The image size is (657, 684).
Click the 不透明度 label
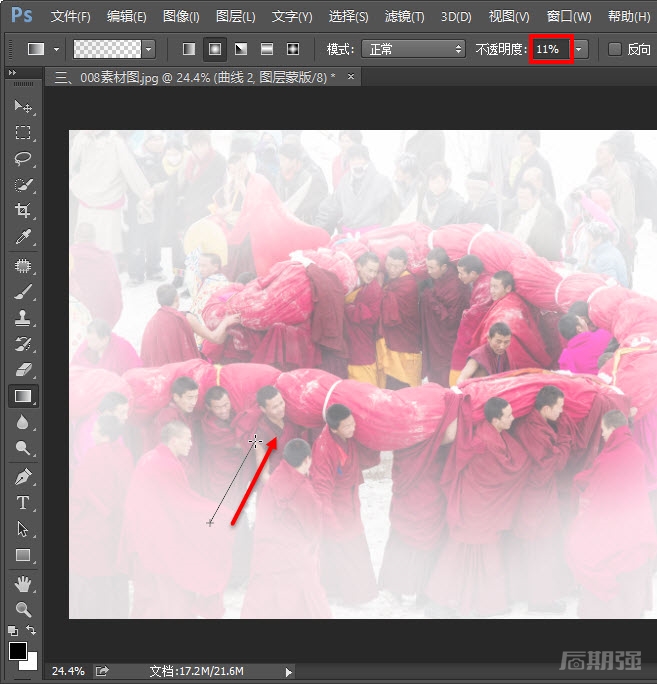[501, 49]
